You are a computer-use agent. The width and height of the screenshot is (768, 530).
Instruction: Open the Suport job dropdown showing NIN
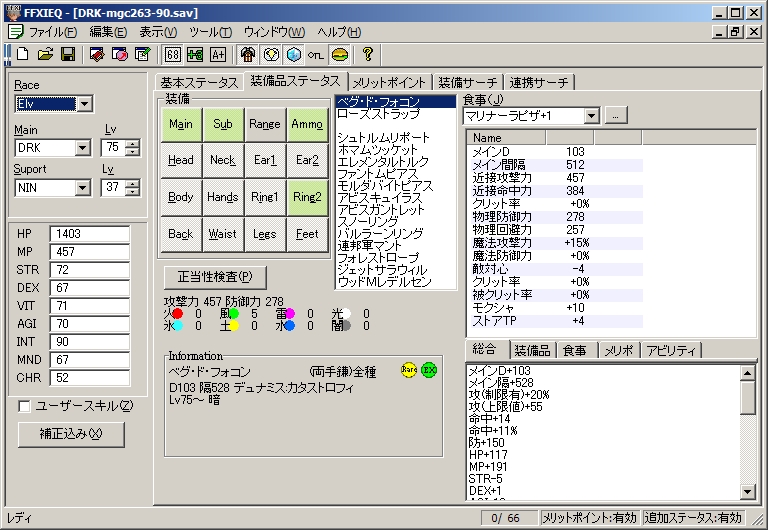pos(82,188)
